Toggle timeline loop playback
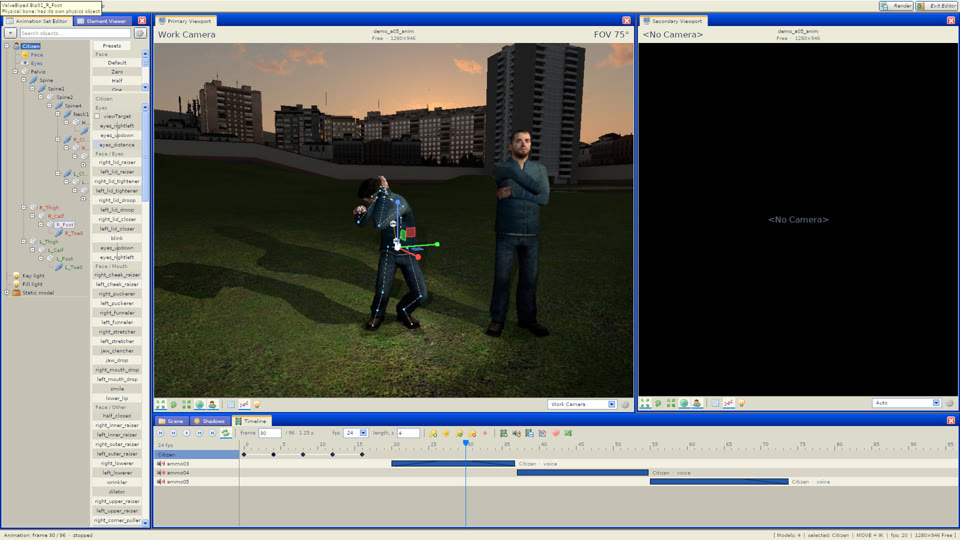 click(x=225, y=433)
